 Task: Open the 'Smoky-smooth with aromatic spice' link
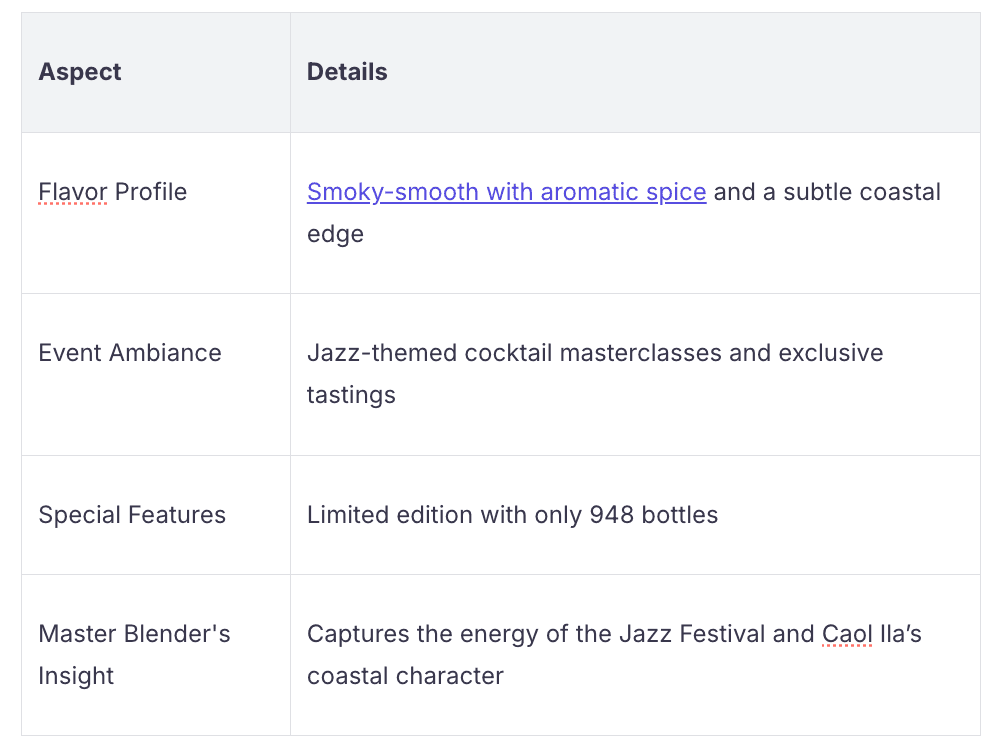tap(506, 192)
